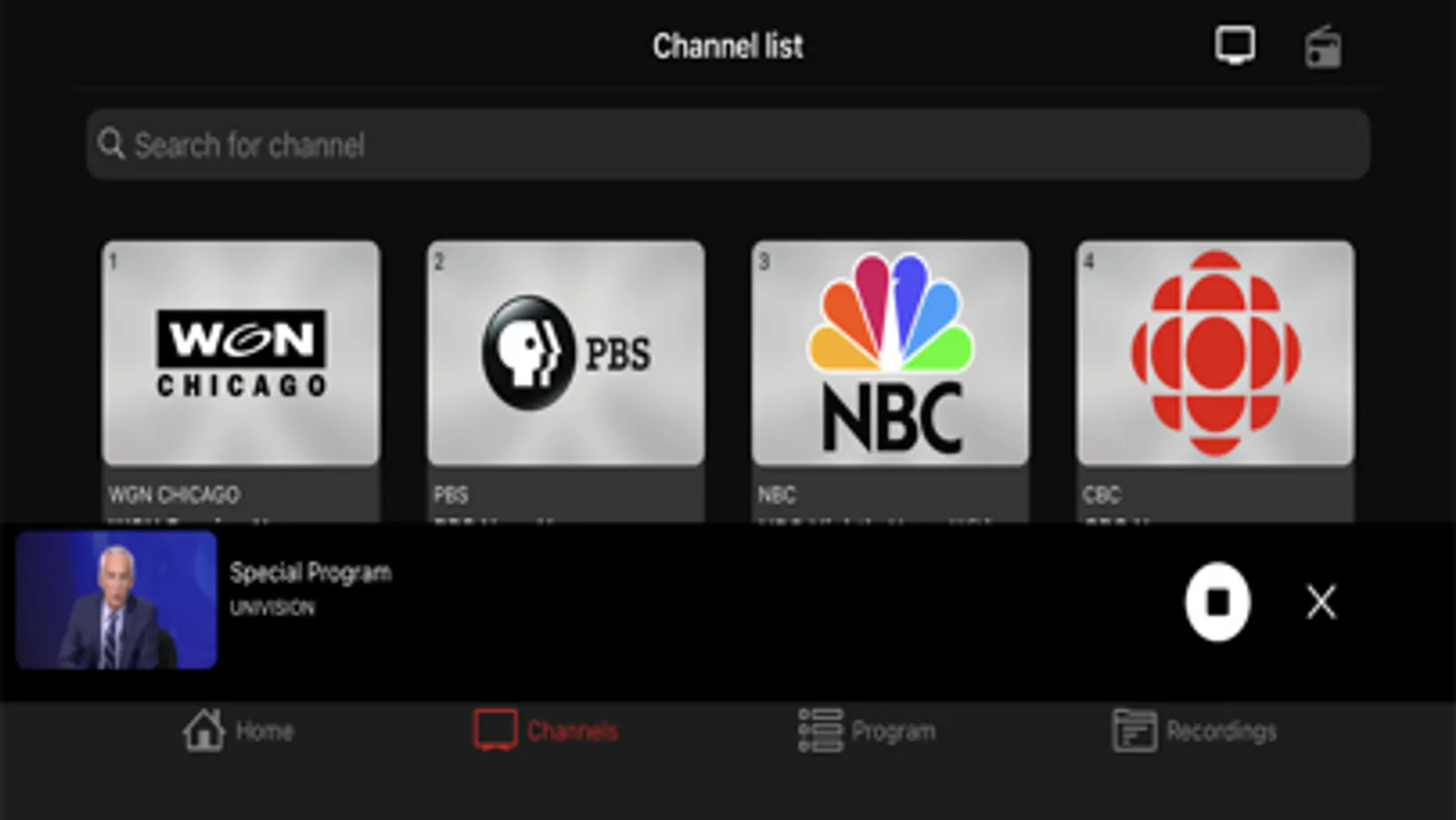Expand the Special Program video preview

click(116, 600)
